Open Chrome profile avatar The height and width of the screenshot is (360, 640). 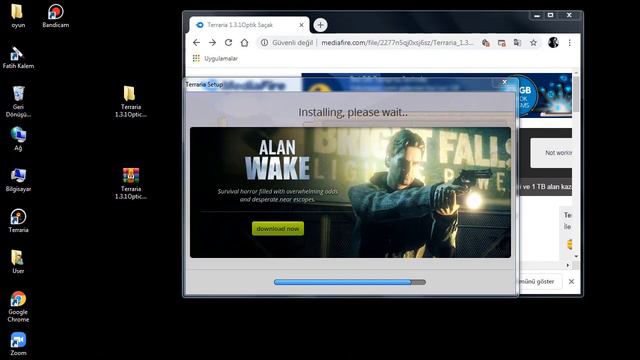pos(553,42)
